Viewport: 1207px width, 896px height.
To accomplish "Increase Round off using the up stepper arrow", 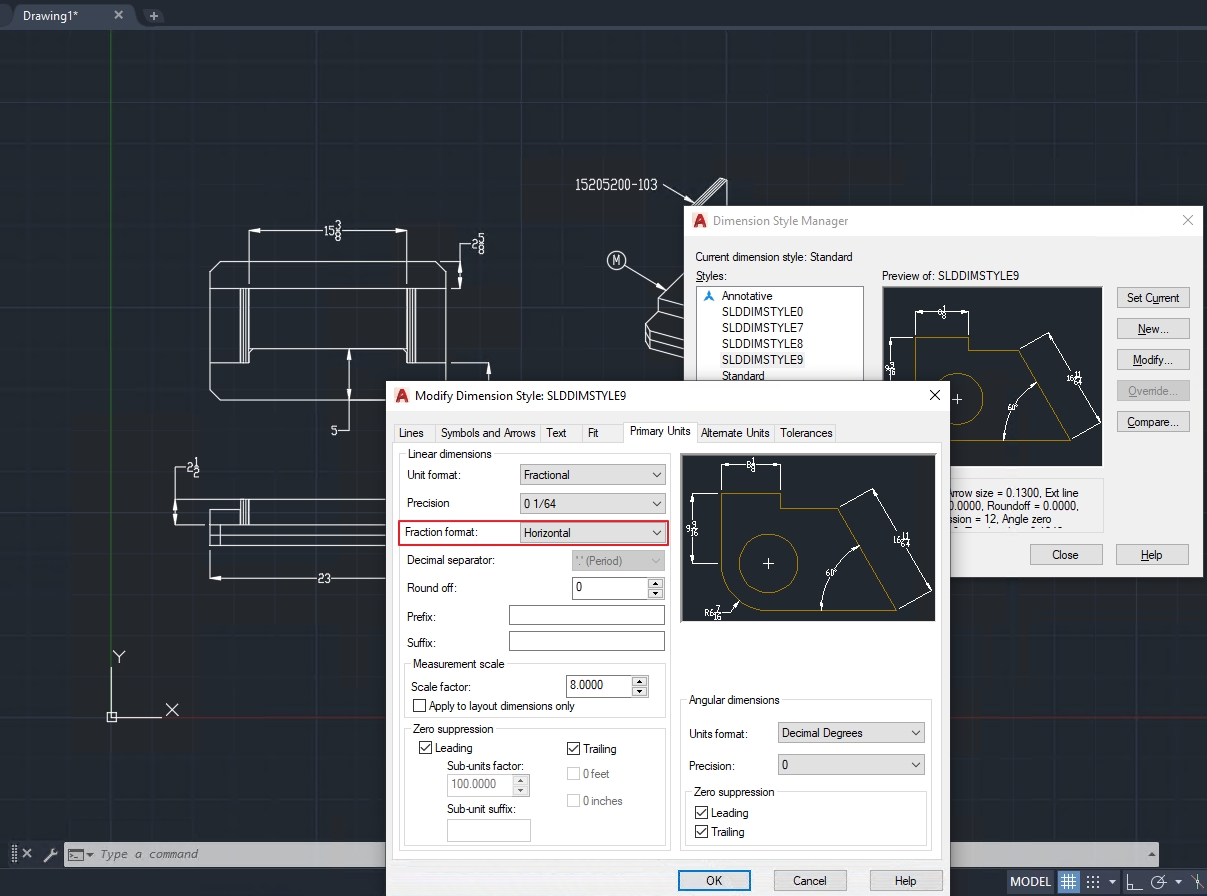I will 655,583.
